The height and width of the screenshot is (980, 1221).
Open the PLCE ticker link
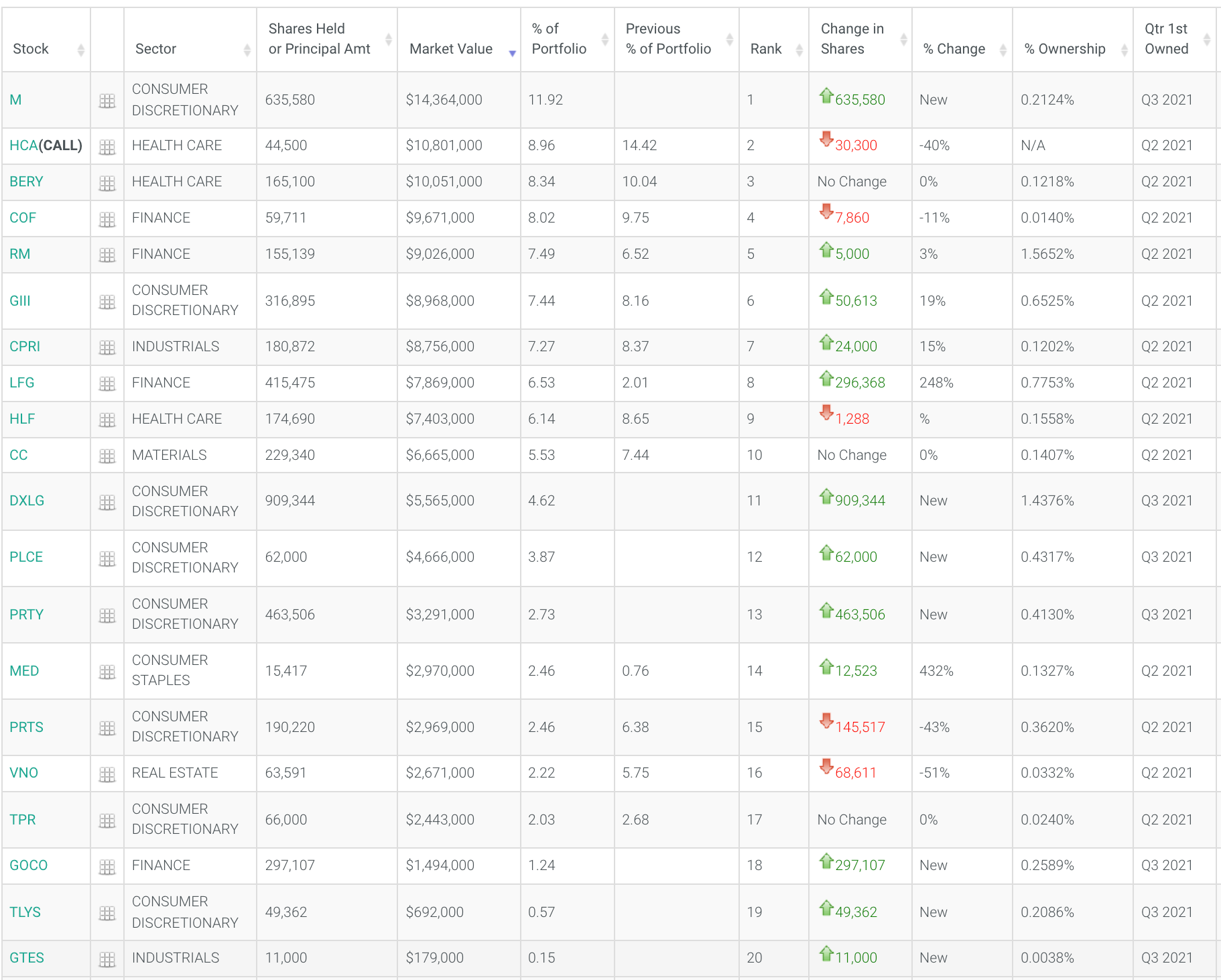26,557
